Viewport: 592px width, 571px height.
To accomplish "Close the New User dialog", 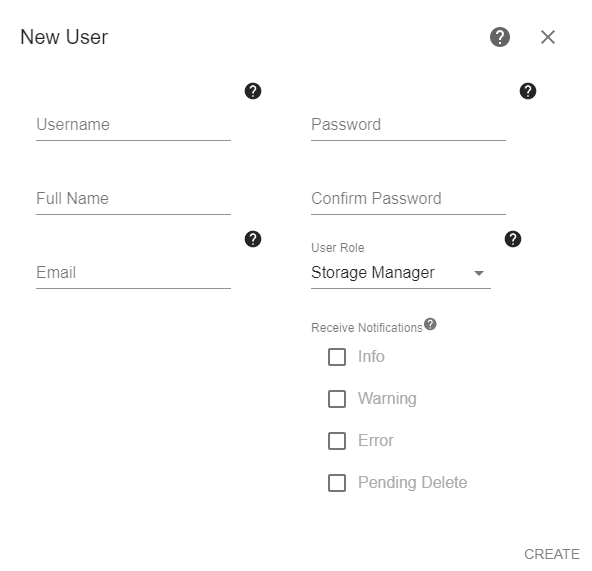I will coord(547,37).
